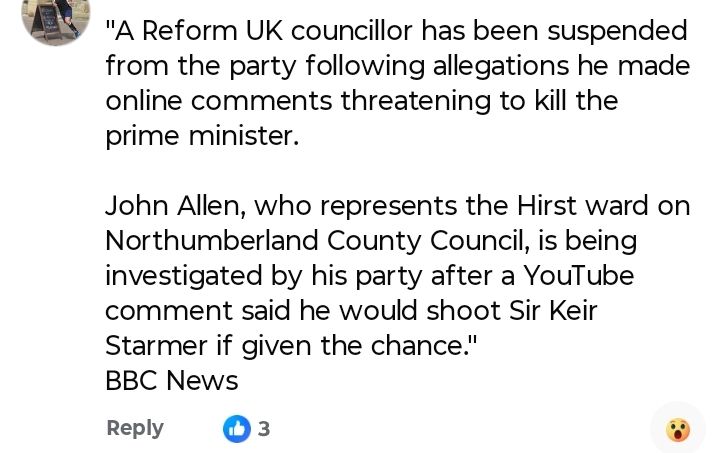Viewport: 720px width, 453px height.
Task: Click the word 'councillor' in first line
Action: coord(352,31)
